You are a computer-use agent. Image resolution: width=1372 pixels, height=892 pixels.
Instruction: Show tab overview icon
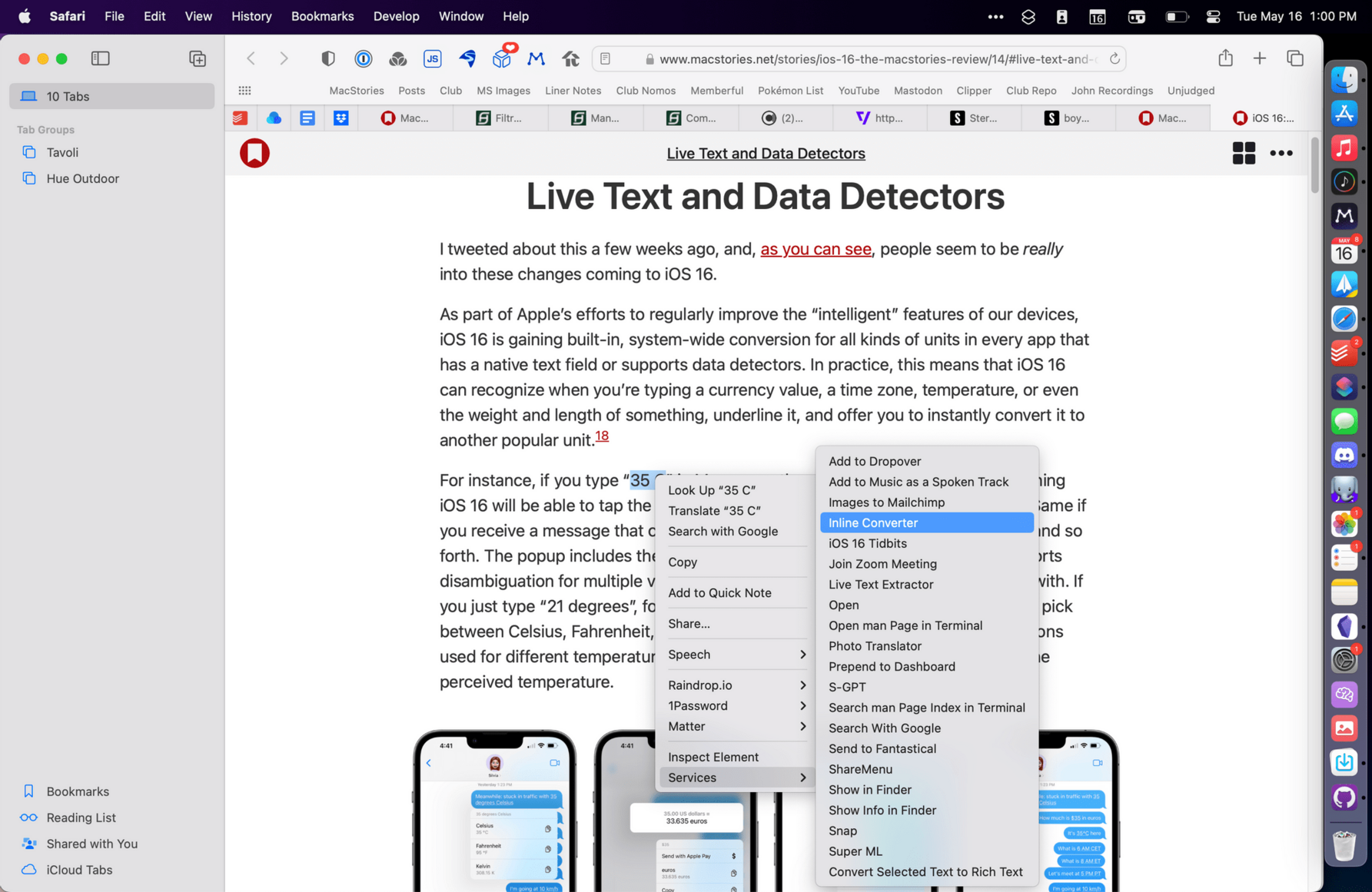[1295, 58]
